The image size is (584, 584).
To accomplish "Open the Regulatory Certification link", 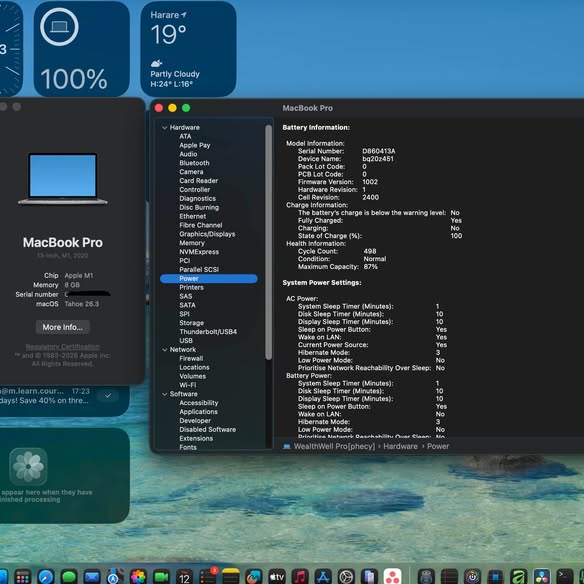I will [63, 347].
